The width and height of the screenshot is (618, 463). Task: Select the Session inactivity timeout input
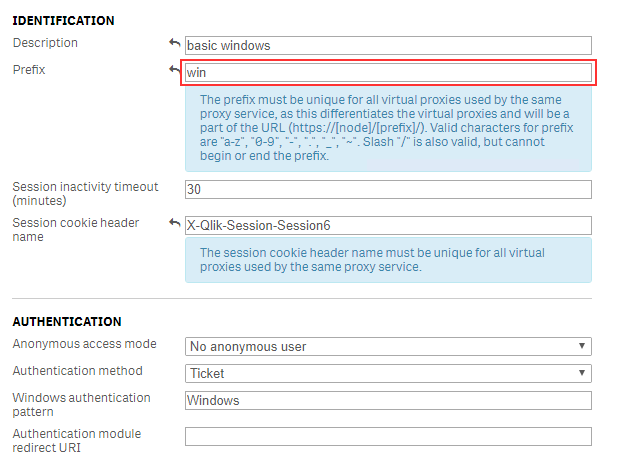(x=388, y=190)
